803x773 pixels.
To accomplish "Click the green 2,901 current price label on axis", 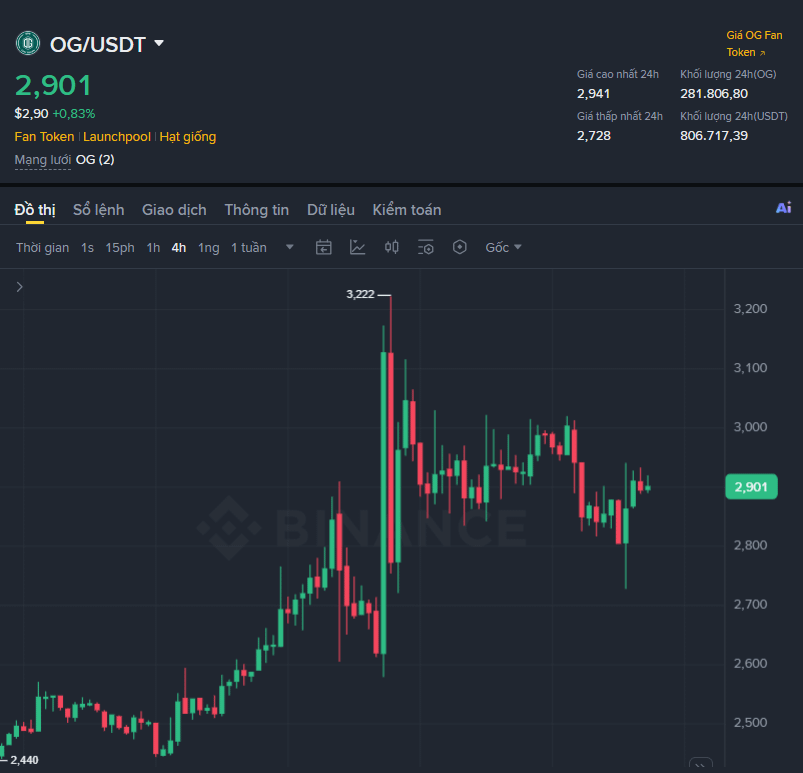I will (x=751, y=487).
